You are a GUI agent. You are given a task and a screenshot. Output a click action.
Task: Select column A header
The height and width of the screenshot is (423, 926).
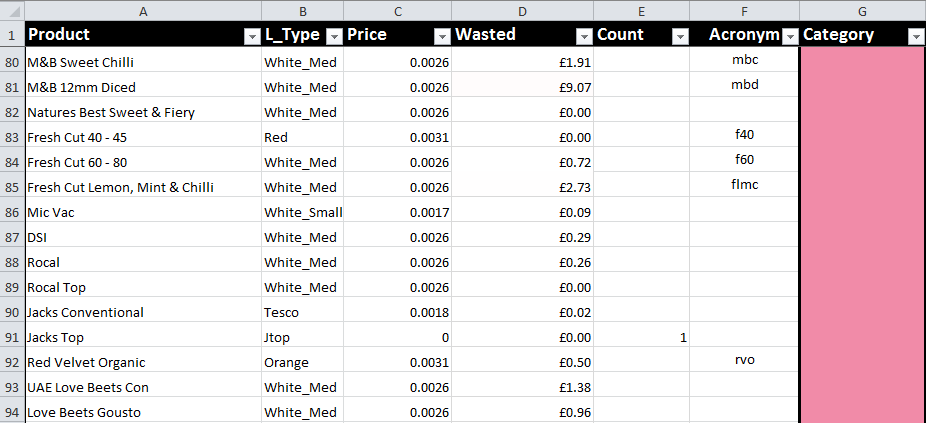(x=143, y=10)
